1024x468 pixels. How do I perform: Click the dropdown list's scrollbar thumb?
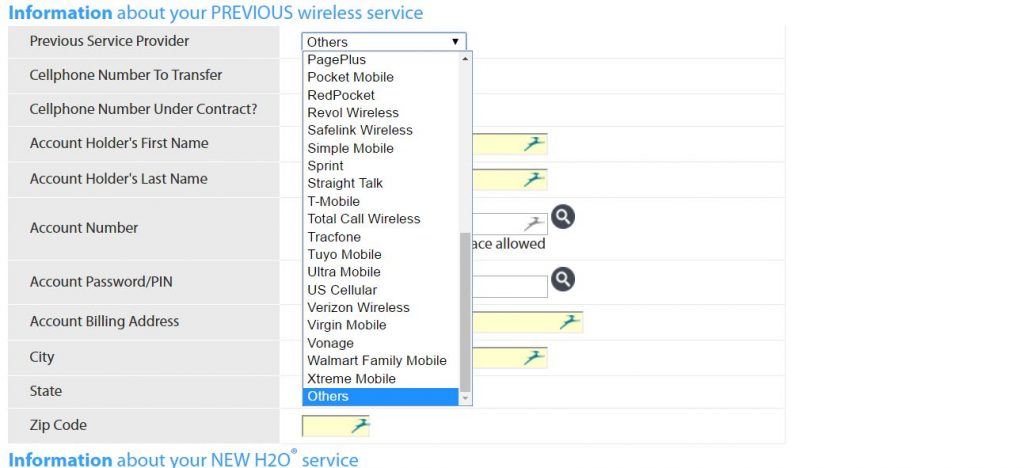[x=466, y=312]
